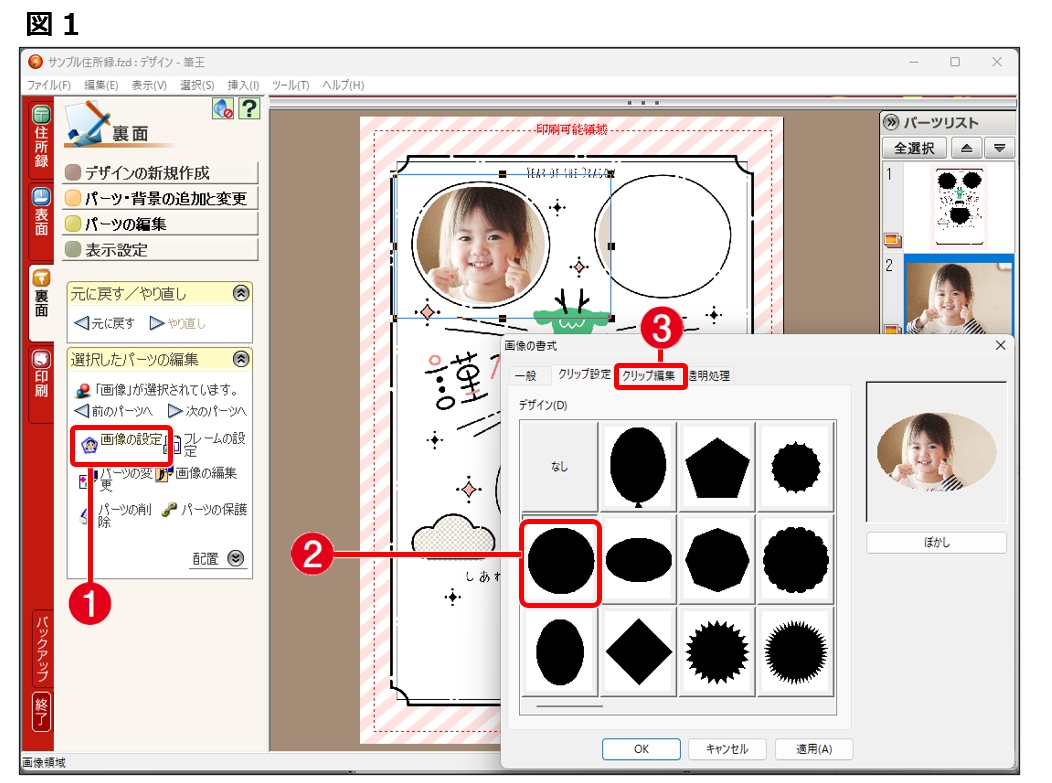Select the circle clip shape

tap(560, 562)
